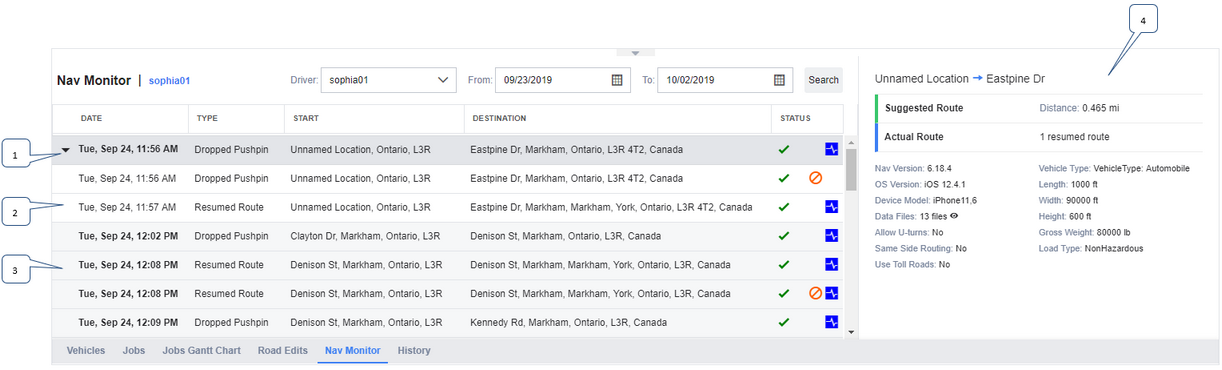
Task: Open the To date calendar picker
Action: point(779,80)
